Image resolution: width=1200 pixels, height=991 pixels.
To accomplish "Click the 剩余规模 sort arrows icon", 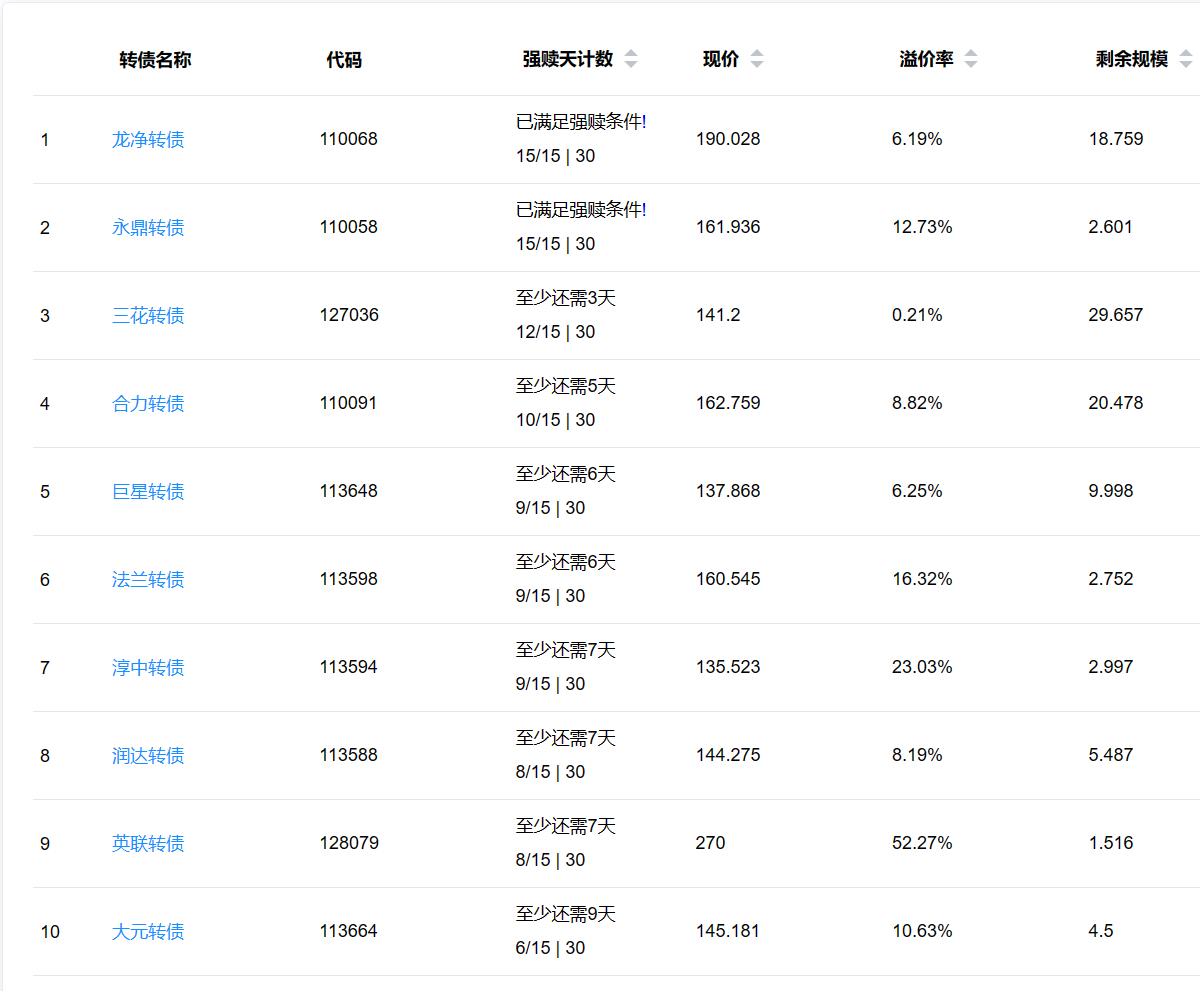I will [1186, 60].
